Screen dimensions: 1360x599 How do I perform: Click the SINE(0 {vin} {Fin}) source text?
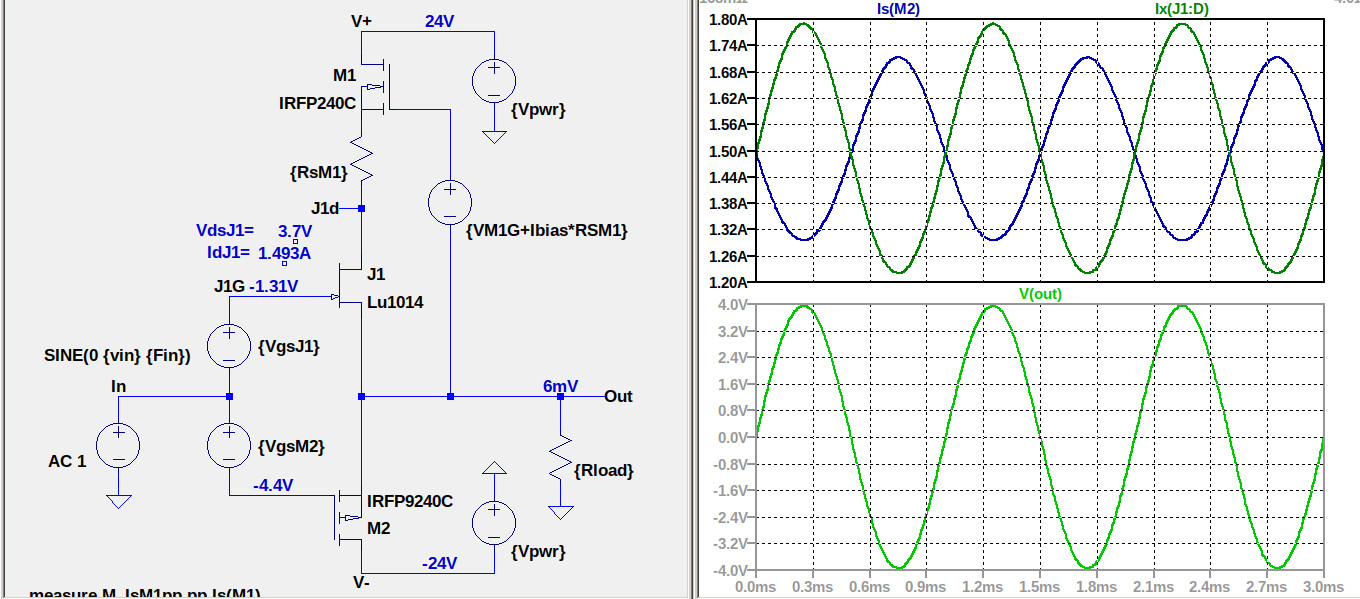(117, 355)
